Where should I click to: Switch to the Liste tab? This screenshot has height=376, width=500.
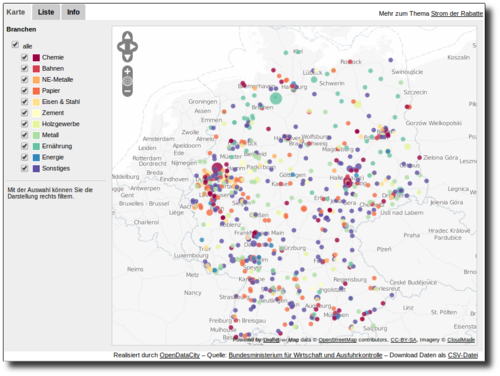(x=46, y=12)
